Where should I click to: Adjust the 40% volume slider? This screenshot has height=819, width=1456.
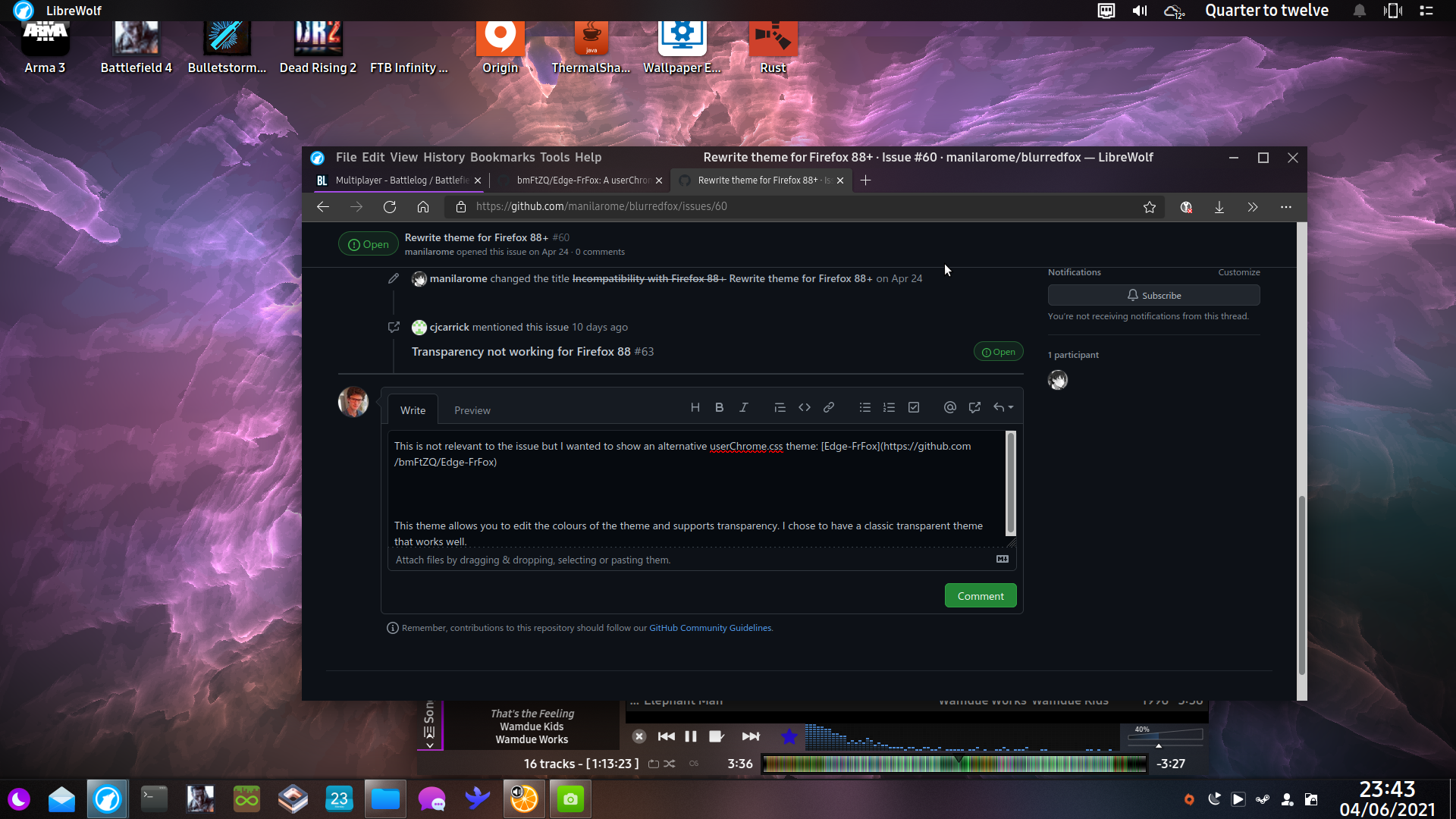(x=1165, y=735)
